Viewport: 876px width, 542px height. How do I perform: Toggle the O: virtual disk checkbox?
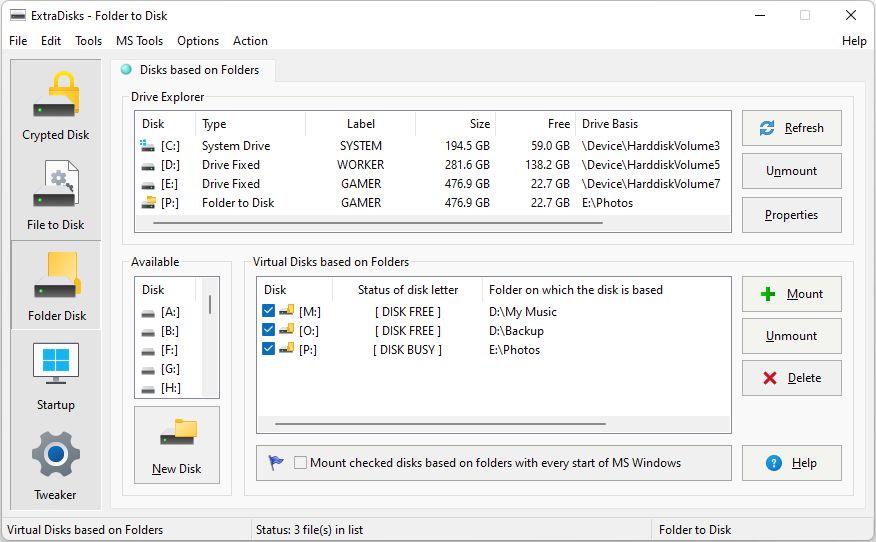click(x=268, y=330)
